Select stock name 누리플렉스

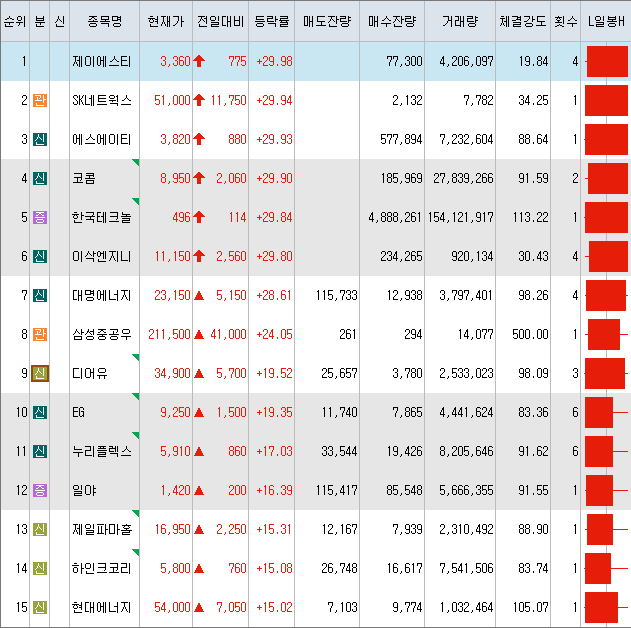pos(102,451)
